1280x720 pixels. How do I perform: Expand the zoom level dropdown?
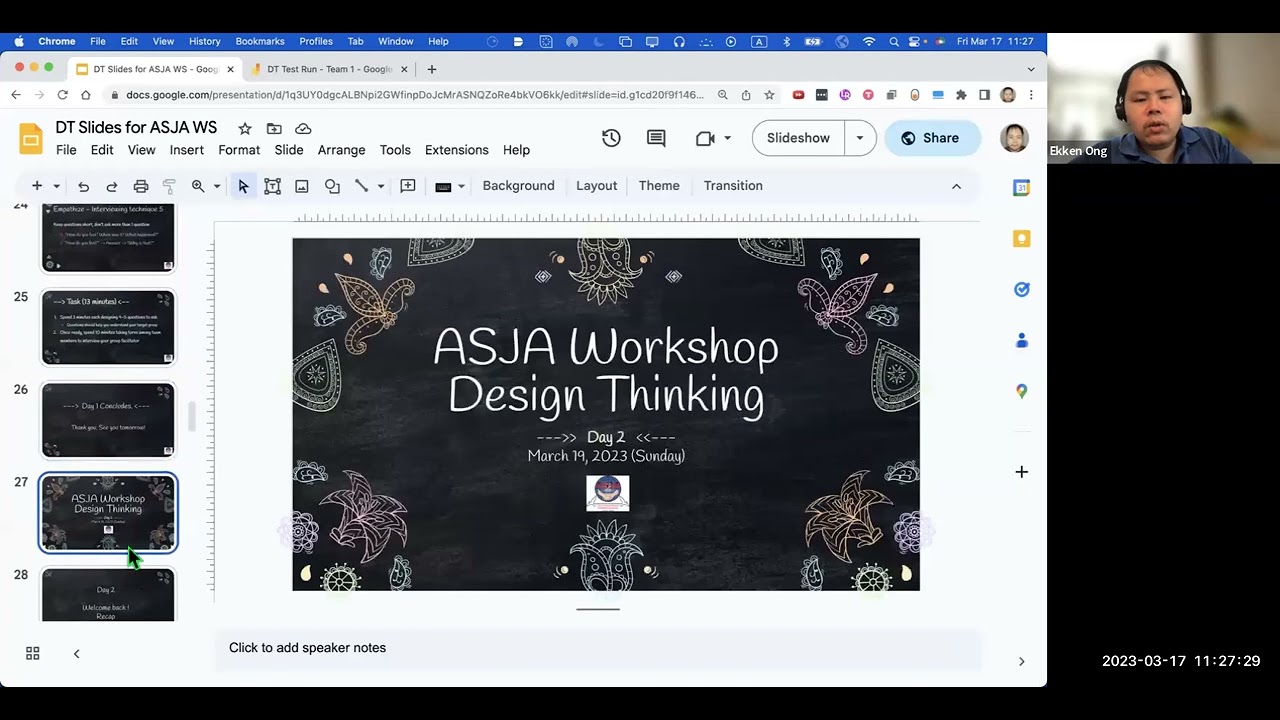[216, 186]
